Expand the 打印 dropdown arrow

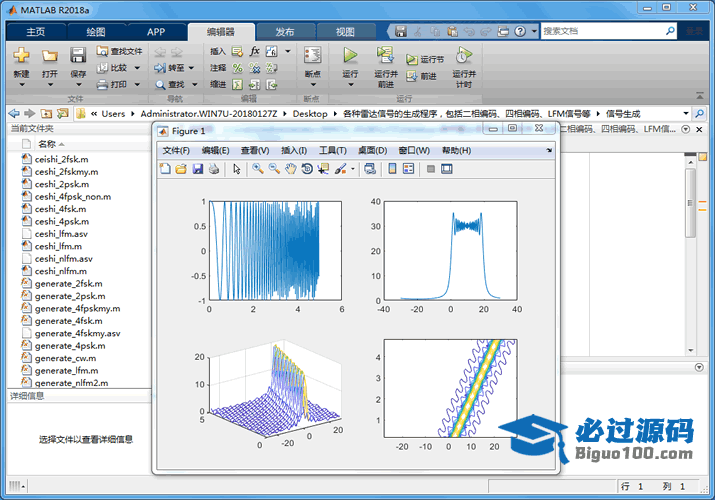coord(137,84)
